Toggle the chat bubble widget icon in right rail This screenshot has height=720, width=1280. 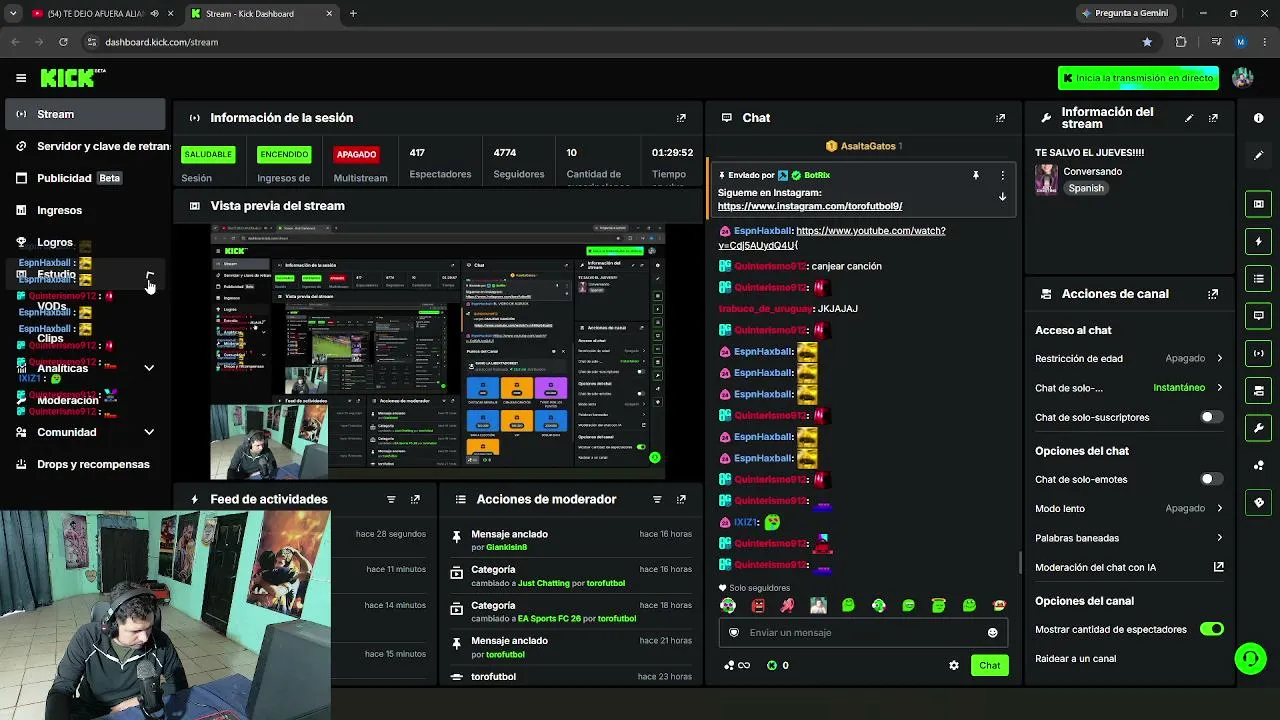tap(1259, 316)
